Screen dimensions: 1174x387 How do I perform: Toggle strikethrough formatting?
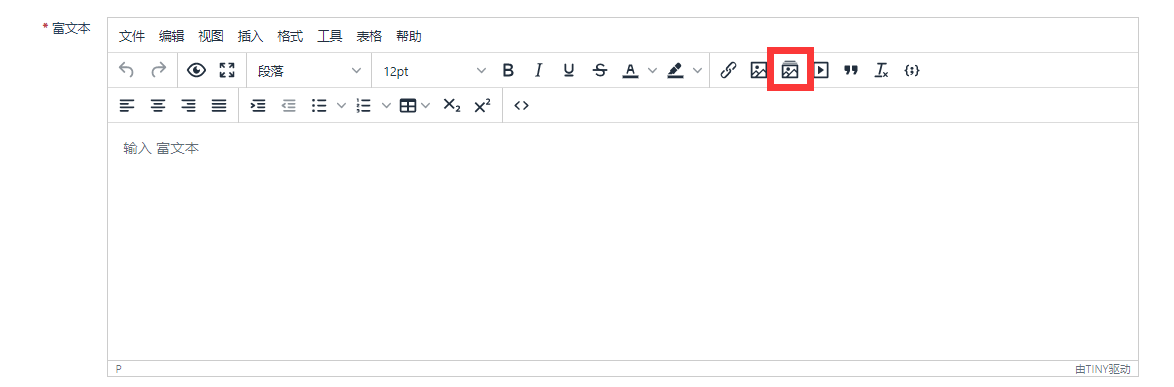tap(600, 70)
